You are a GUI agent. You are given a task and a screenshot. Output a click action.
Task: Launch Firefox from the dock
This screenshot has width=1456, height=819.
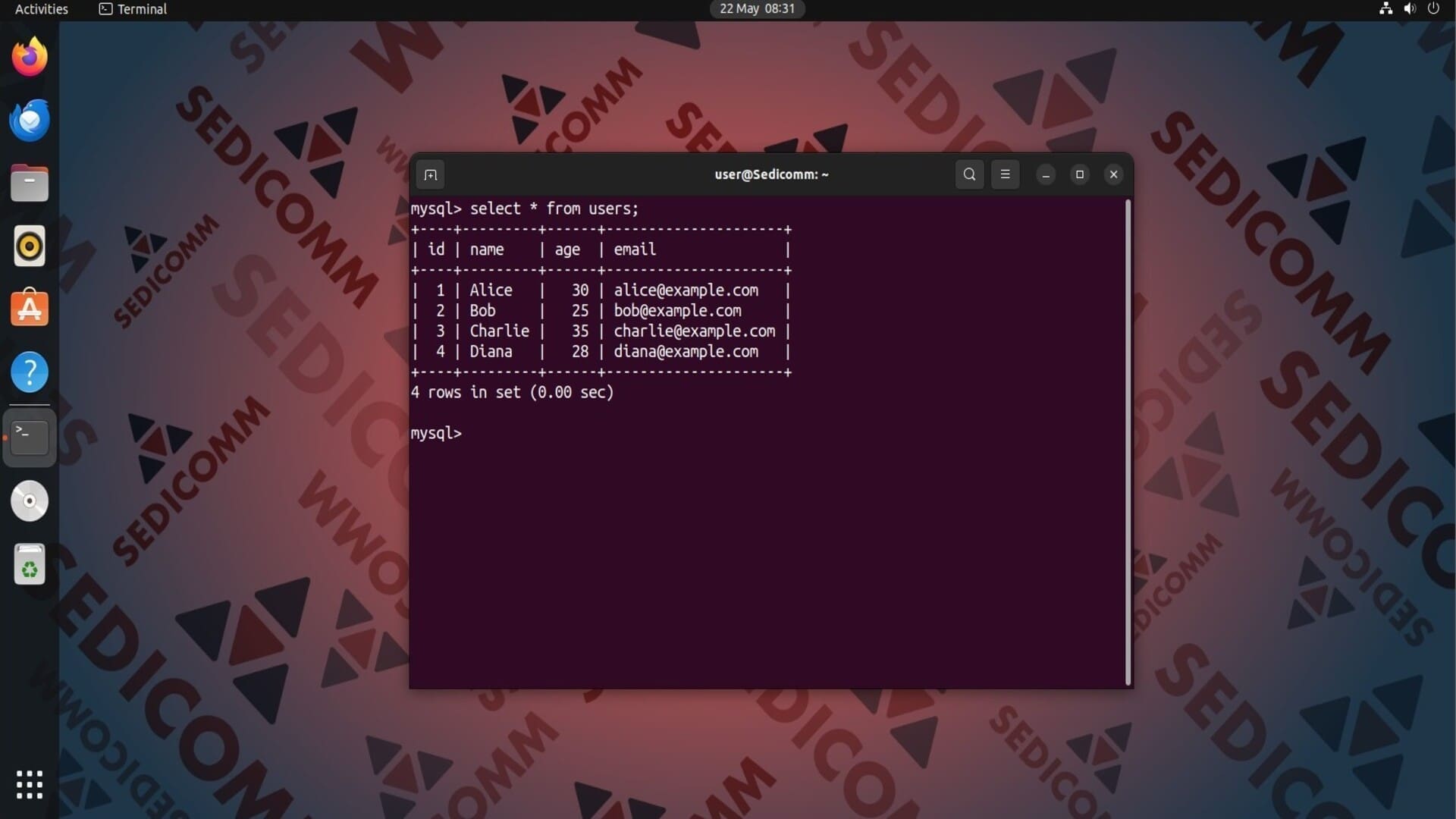30,57
